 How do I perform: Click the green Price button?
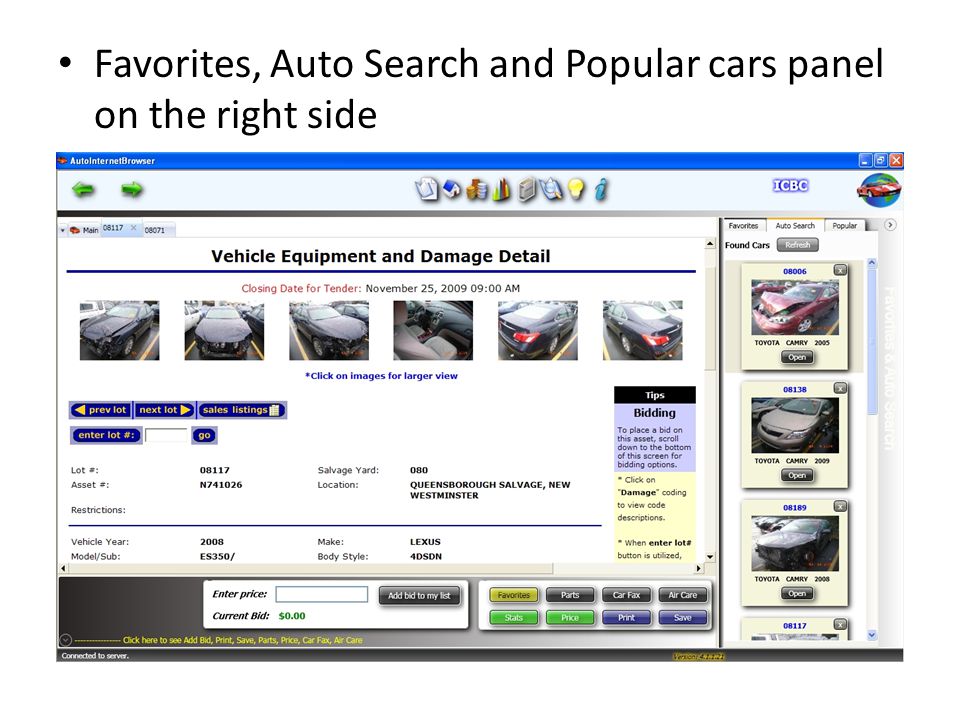click(570, 618)
